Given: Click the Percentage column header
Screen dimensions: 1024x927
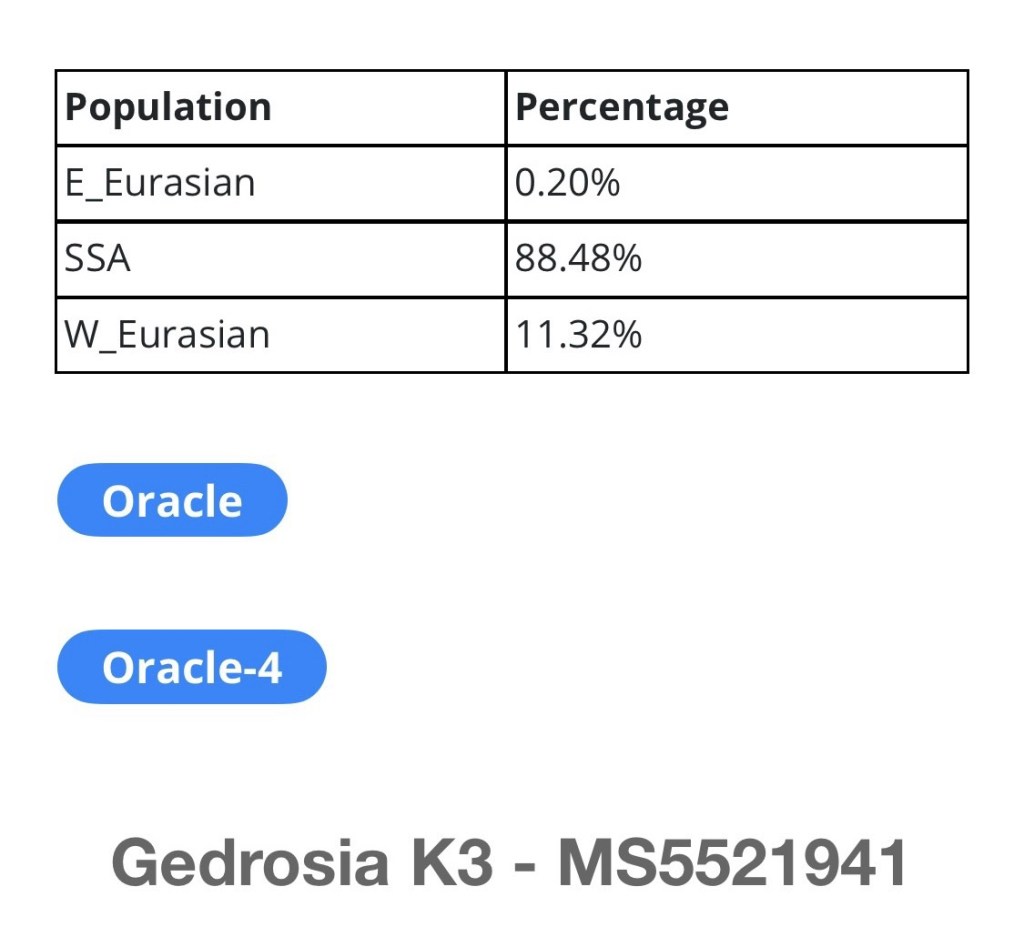Looking at the screenshot, I should [621, 107].
